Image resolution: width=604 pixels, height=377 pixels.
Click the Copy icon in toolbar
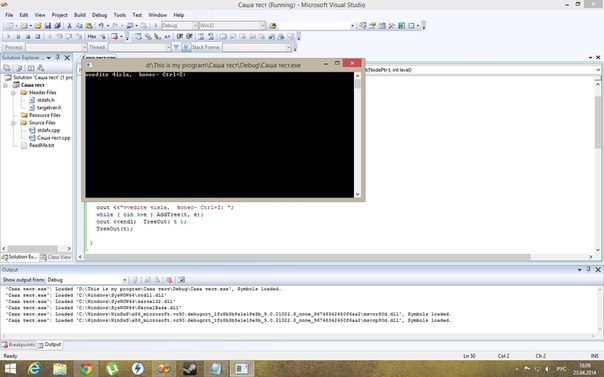pos(79,26)
